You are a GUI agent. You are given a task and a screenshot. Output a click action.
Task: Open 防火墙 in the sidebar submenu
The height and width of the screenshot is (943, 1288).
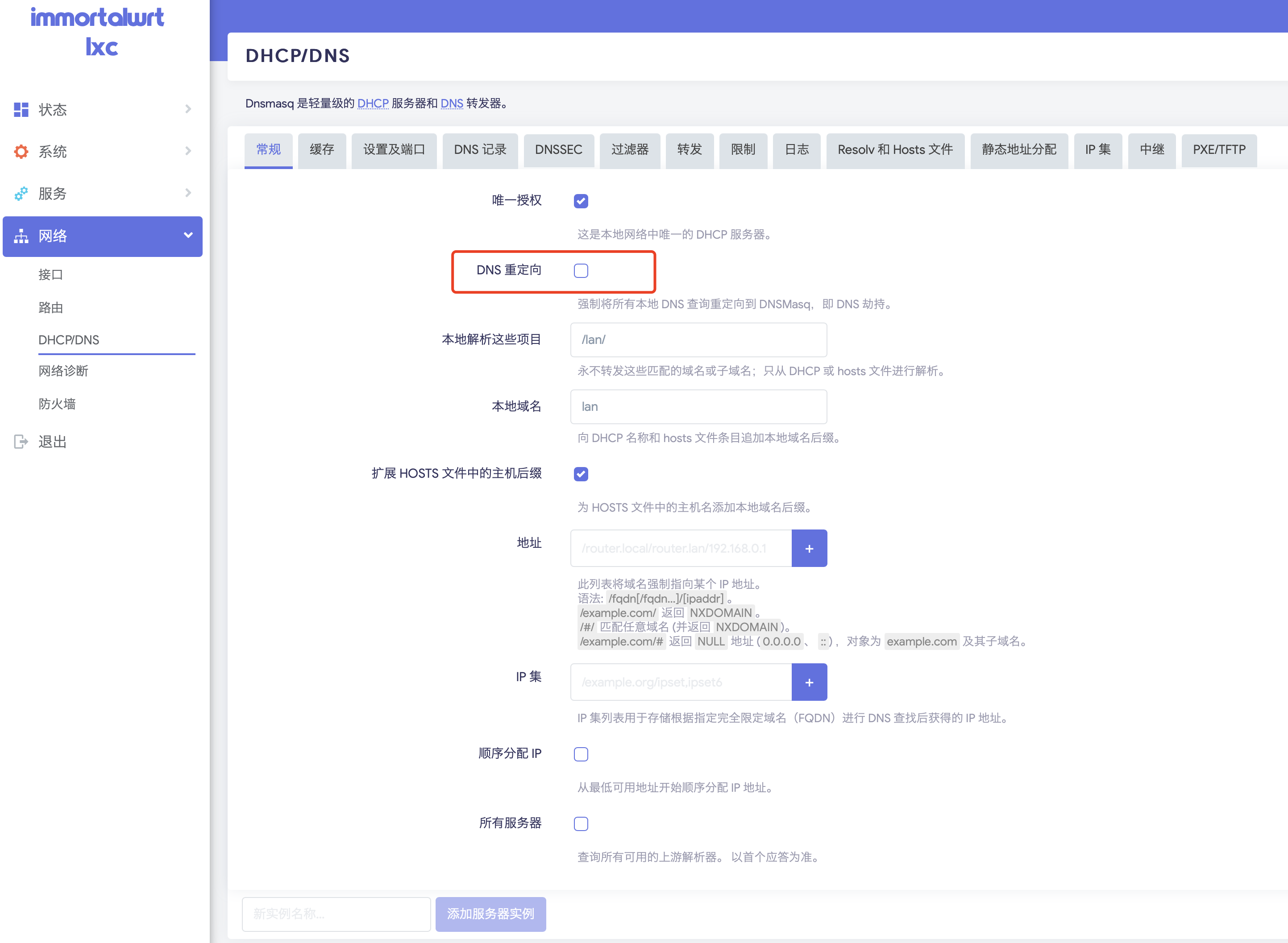(x=57, y=404)
